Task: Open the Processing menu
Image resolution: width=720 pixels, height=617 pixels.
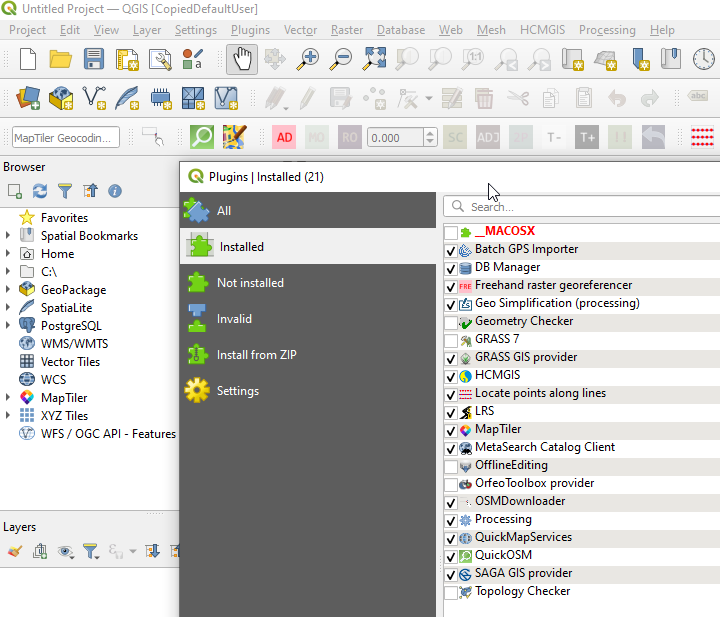Action: (x=607, y=30)
